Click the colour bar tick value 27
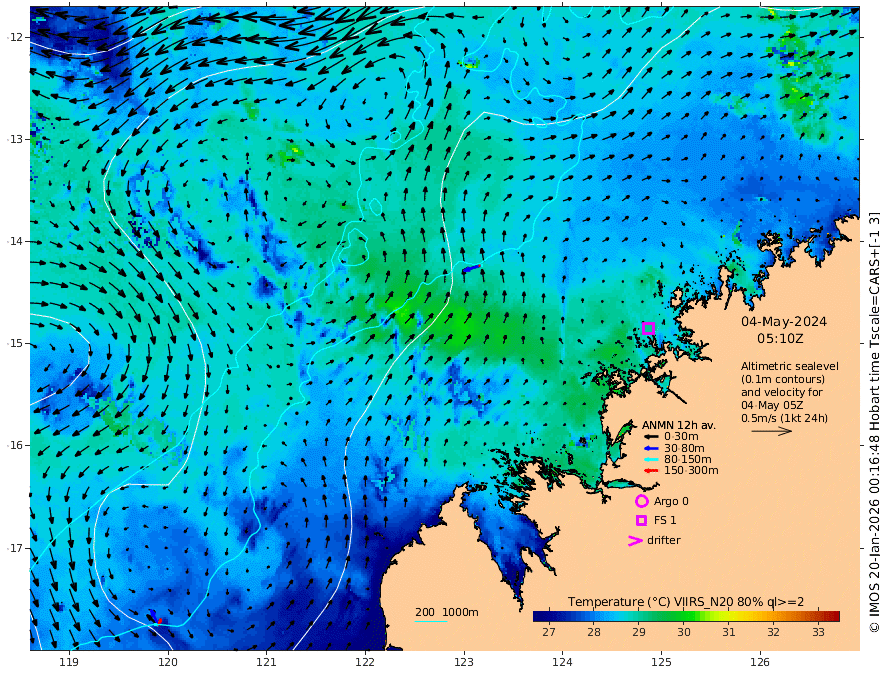The image size is (880, 680). click(x=549, y=632)
